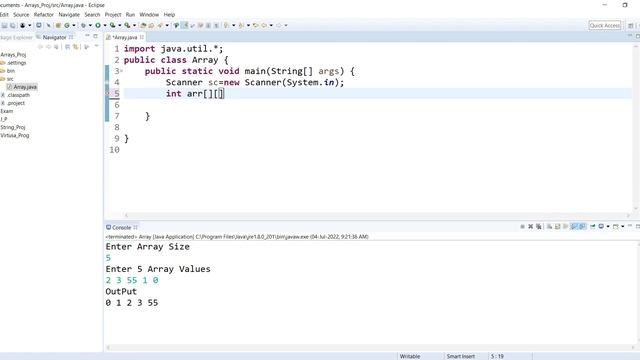Click the green Run button in toolbar
Screen dimensions: 640x360
[x=98, y=25]
